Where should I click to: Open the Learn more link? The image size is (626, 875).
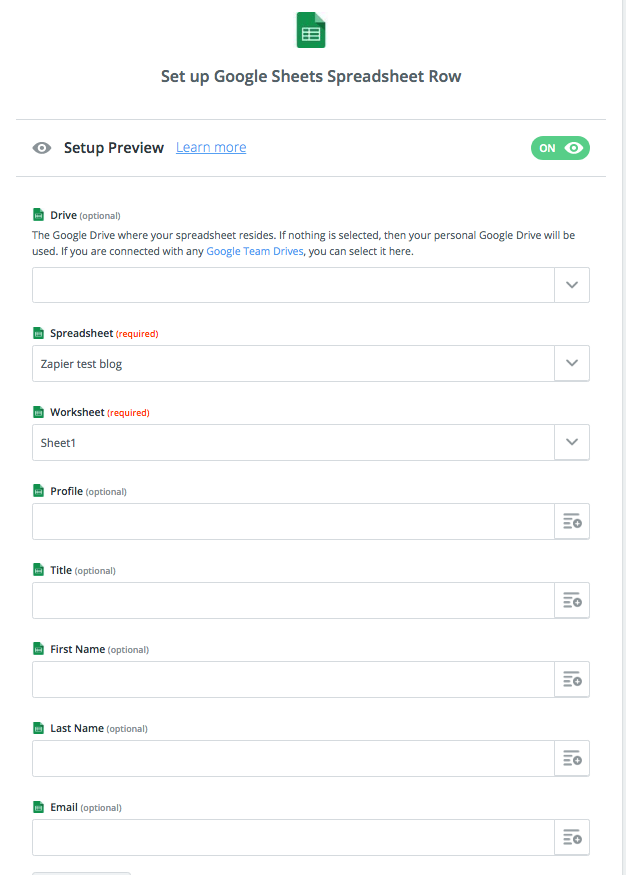[x=210, y=147]
